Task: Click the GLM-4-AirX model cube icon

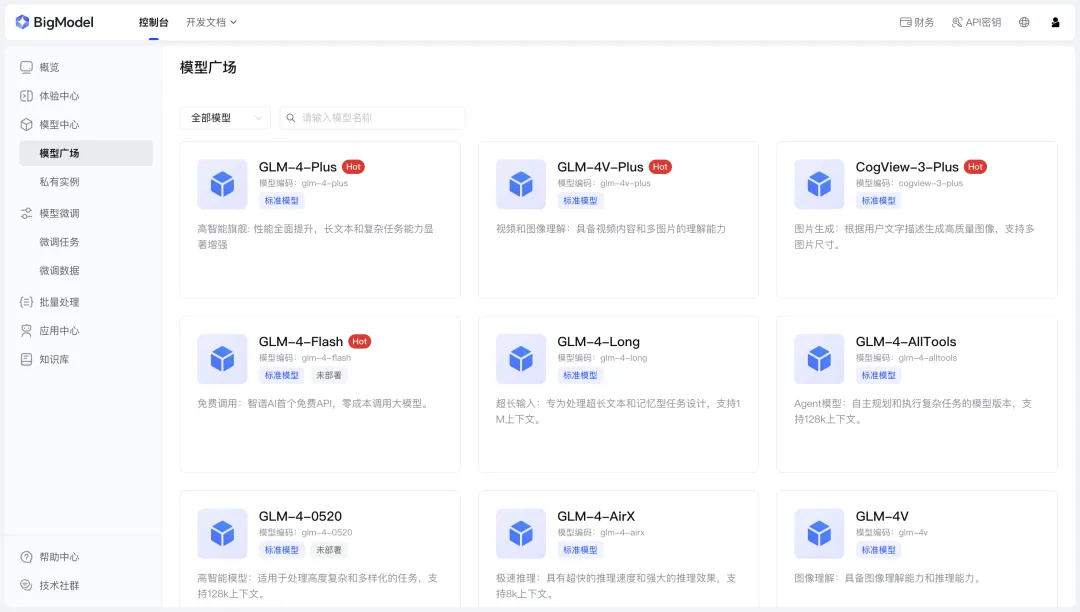Action: point(521,534)
